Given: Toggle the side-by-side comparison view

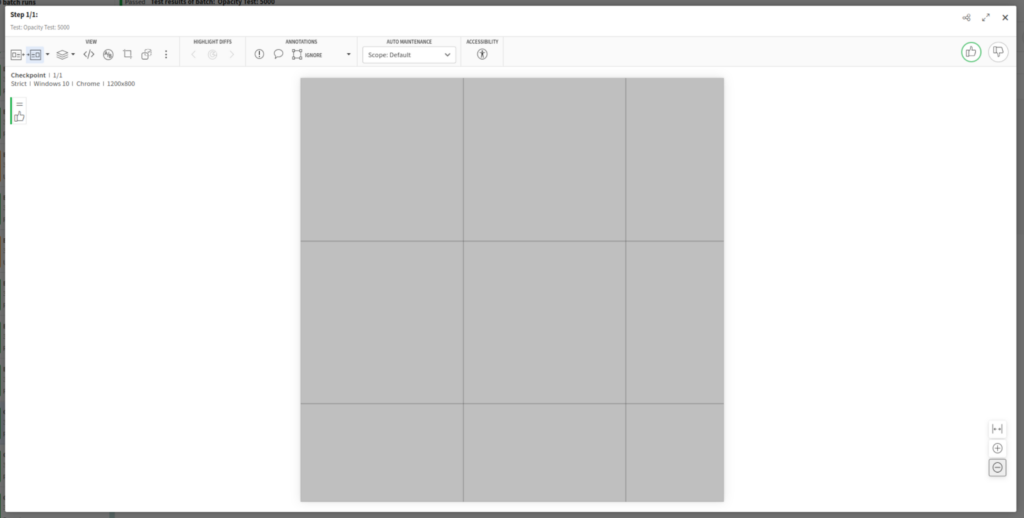Looking at the screenshot, I should [35, 54].
